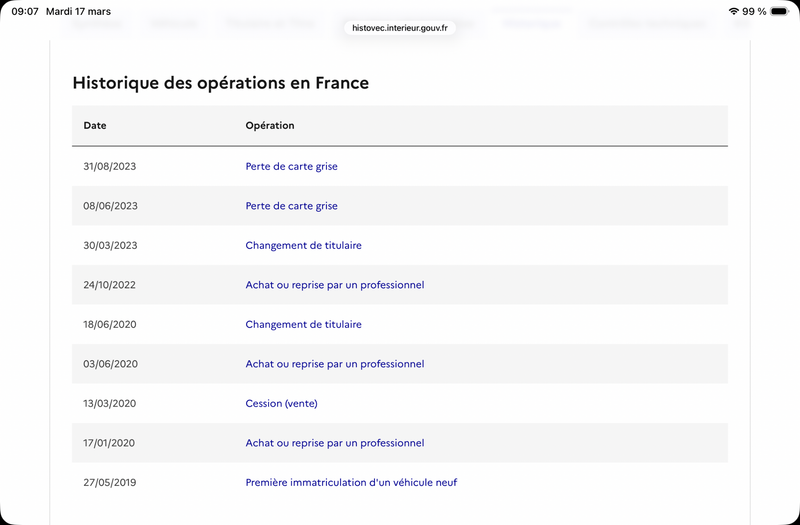Open the 24/10/2022 Achat ou reprise link

pyautogui.click(x=334, y=285)
